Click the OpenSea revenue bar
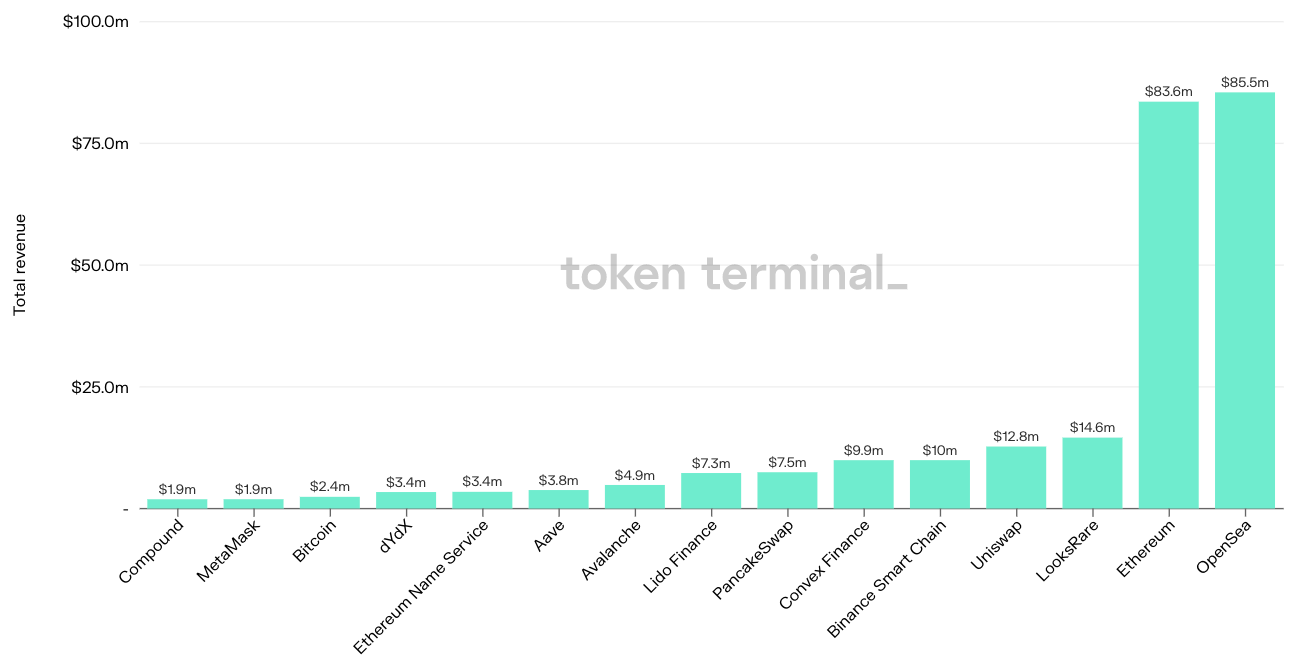 pos(1245,300)
